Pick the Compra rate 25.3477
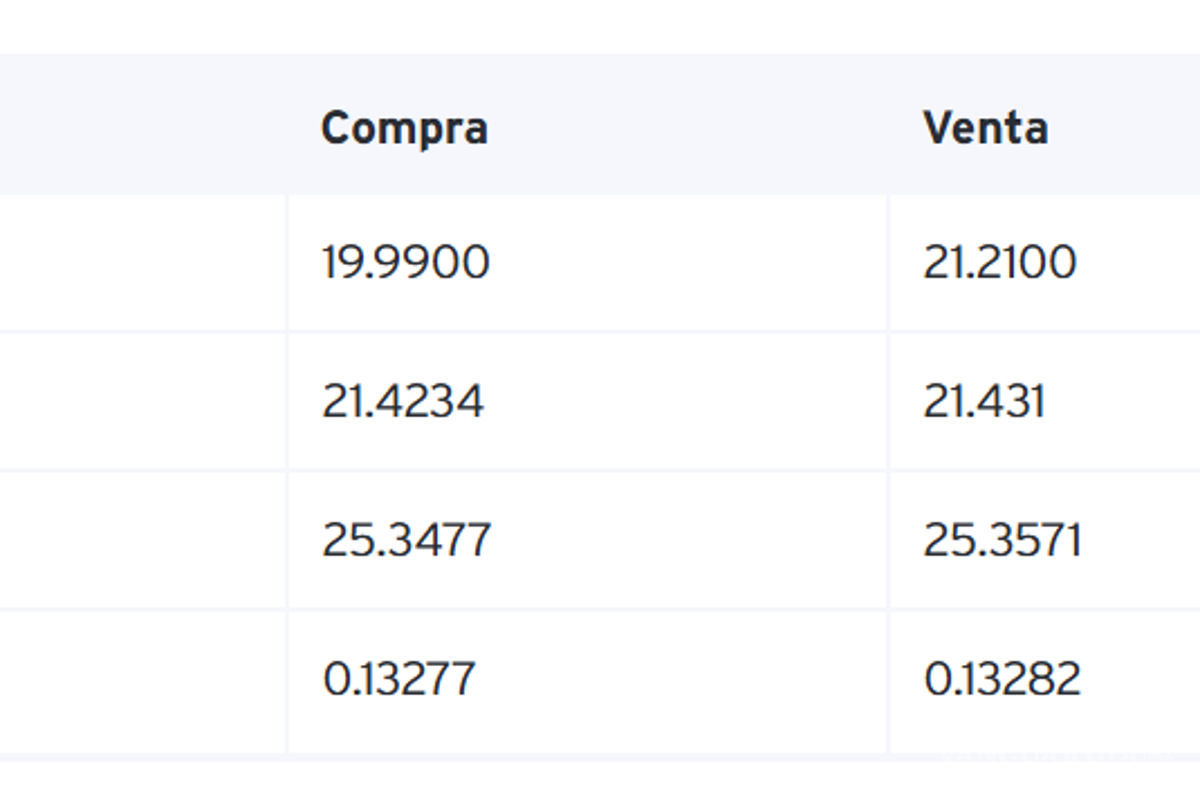This screenshot has height=800, width=1200. pos(406,541)
